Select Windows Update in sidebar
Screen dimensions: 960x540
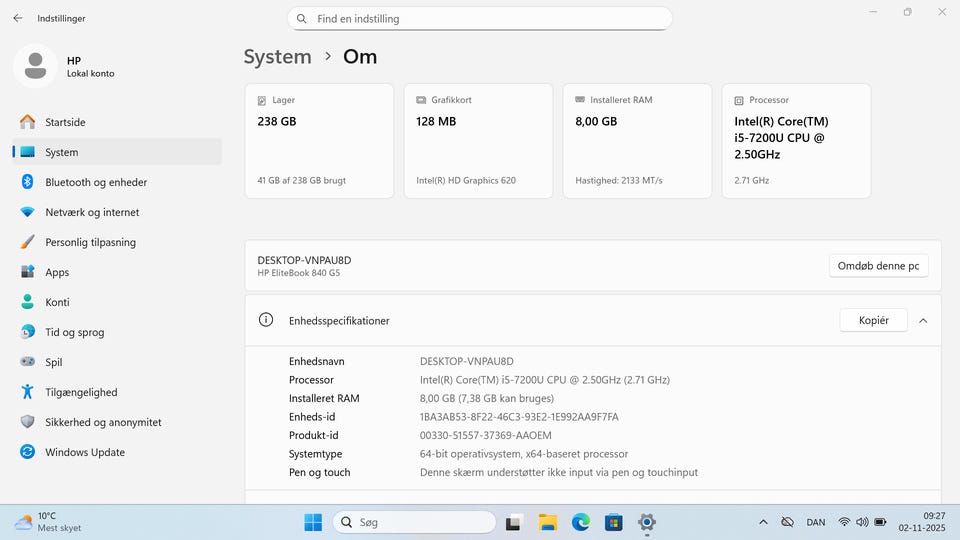point(85,452)
